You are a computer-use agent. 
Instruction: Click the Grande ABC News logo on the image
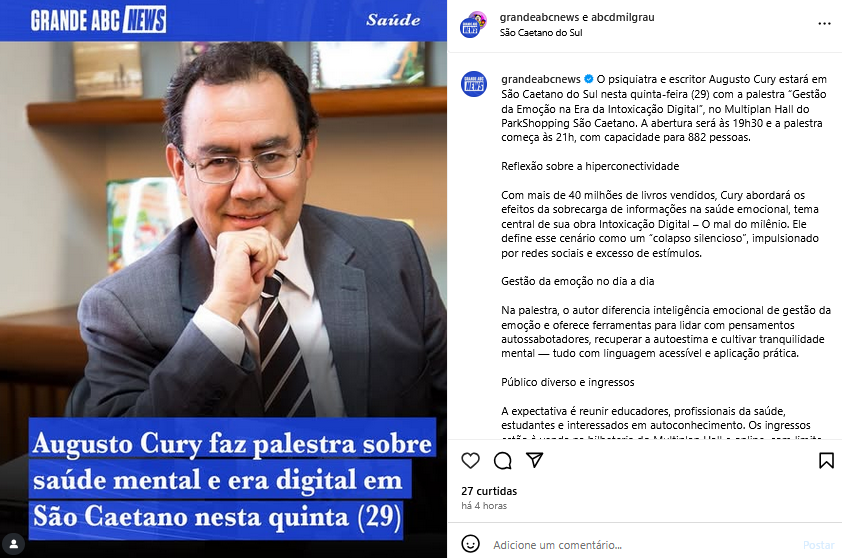point(98,20)
